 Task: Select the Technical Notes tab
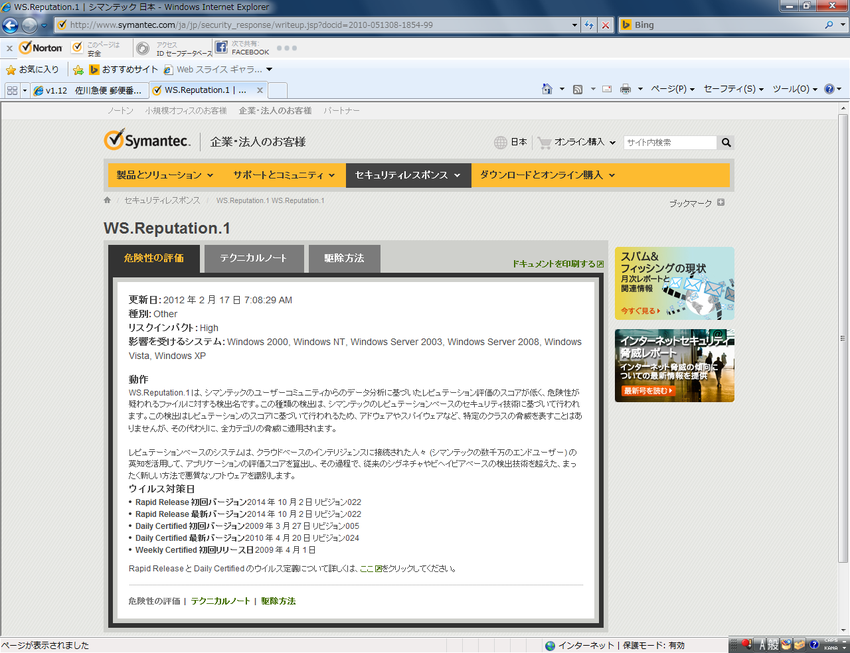254,258
